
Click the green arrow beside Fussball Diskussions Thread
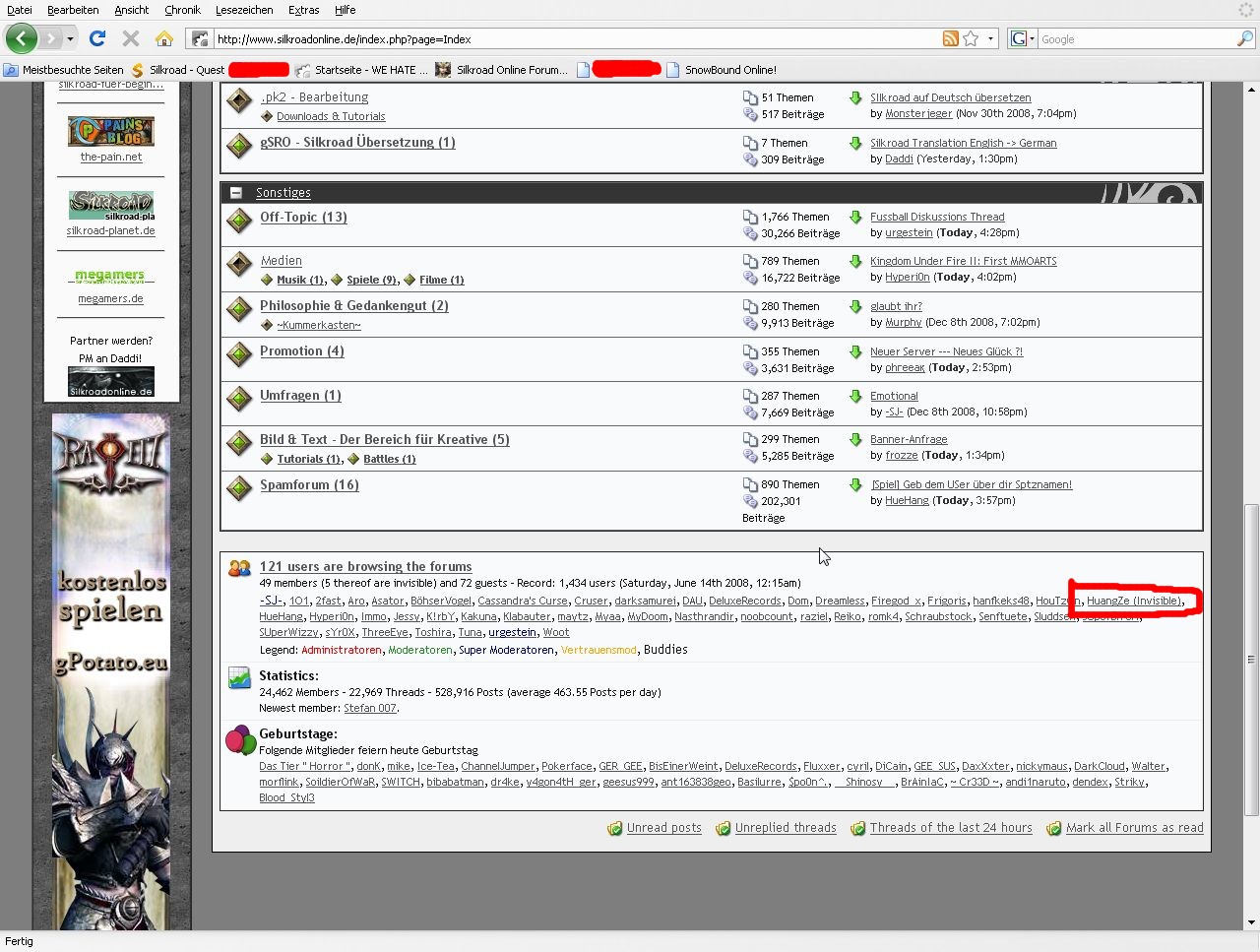pos(855,217)
